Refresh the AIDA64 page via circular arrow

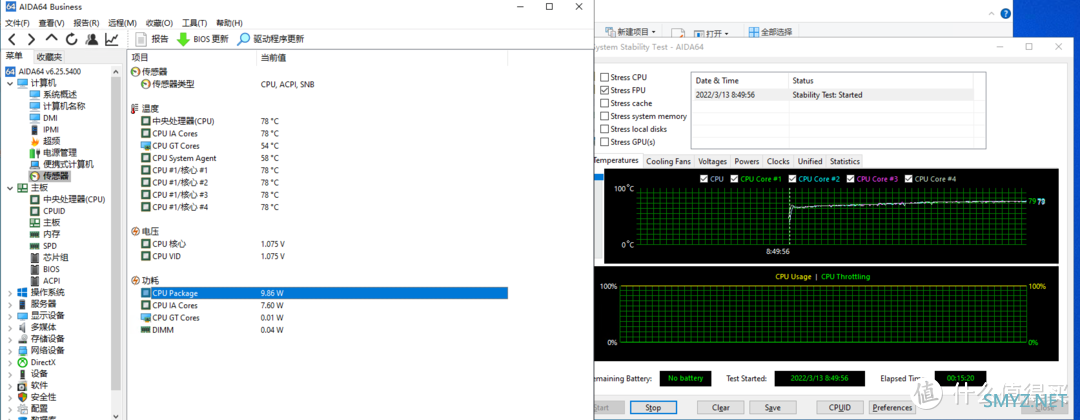[72, 39]
